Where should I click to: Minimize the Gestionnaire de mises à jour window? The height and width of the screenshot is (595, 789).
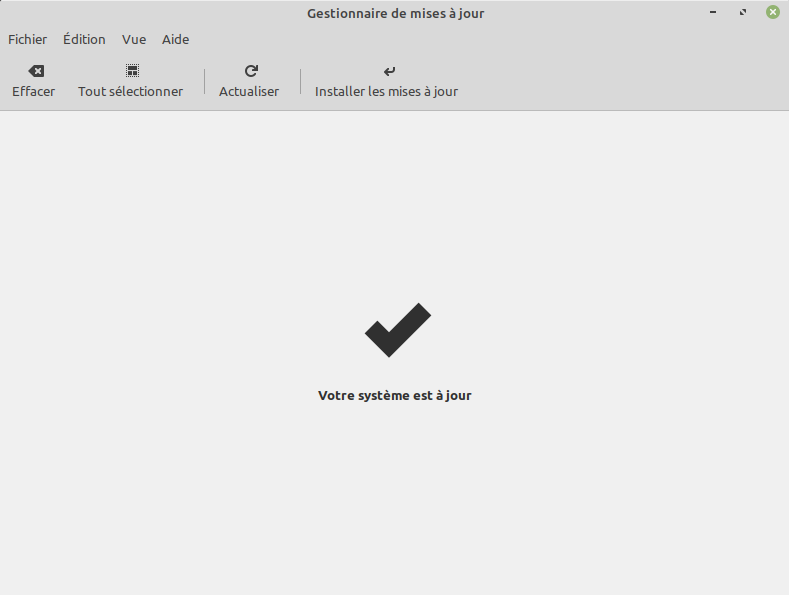[x=713, y=13]
